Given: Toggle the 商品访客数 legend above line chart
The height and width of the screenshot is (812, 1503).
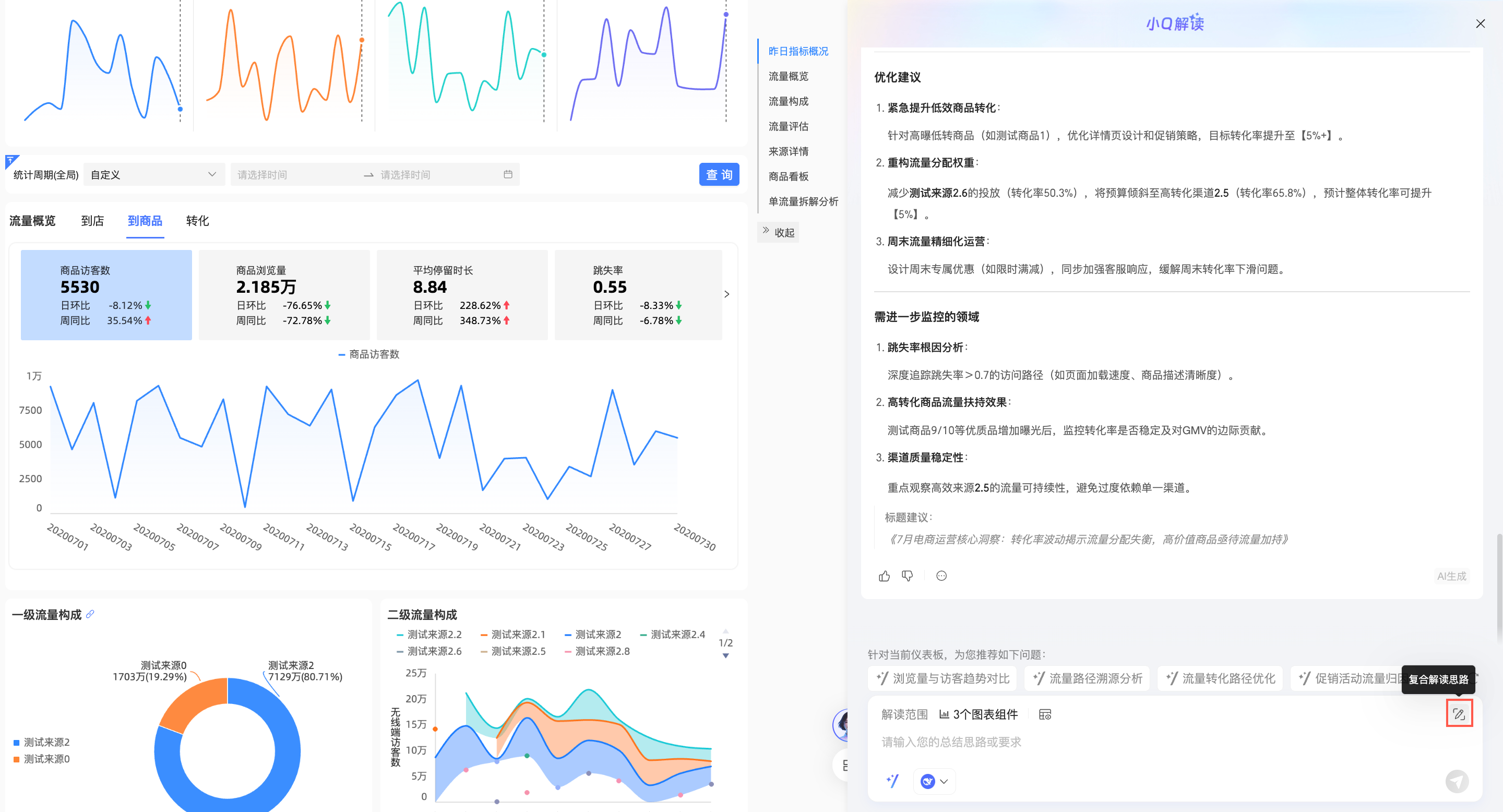Looking at the screenshot, I should [369, 354].
